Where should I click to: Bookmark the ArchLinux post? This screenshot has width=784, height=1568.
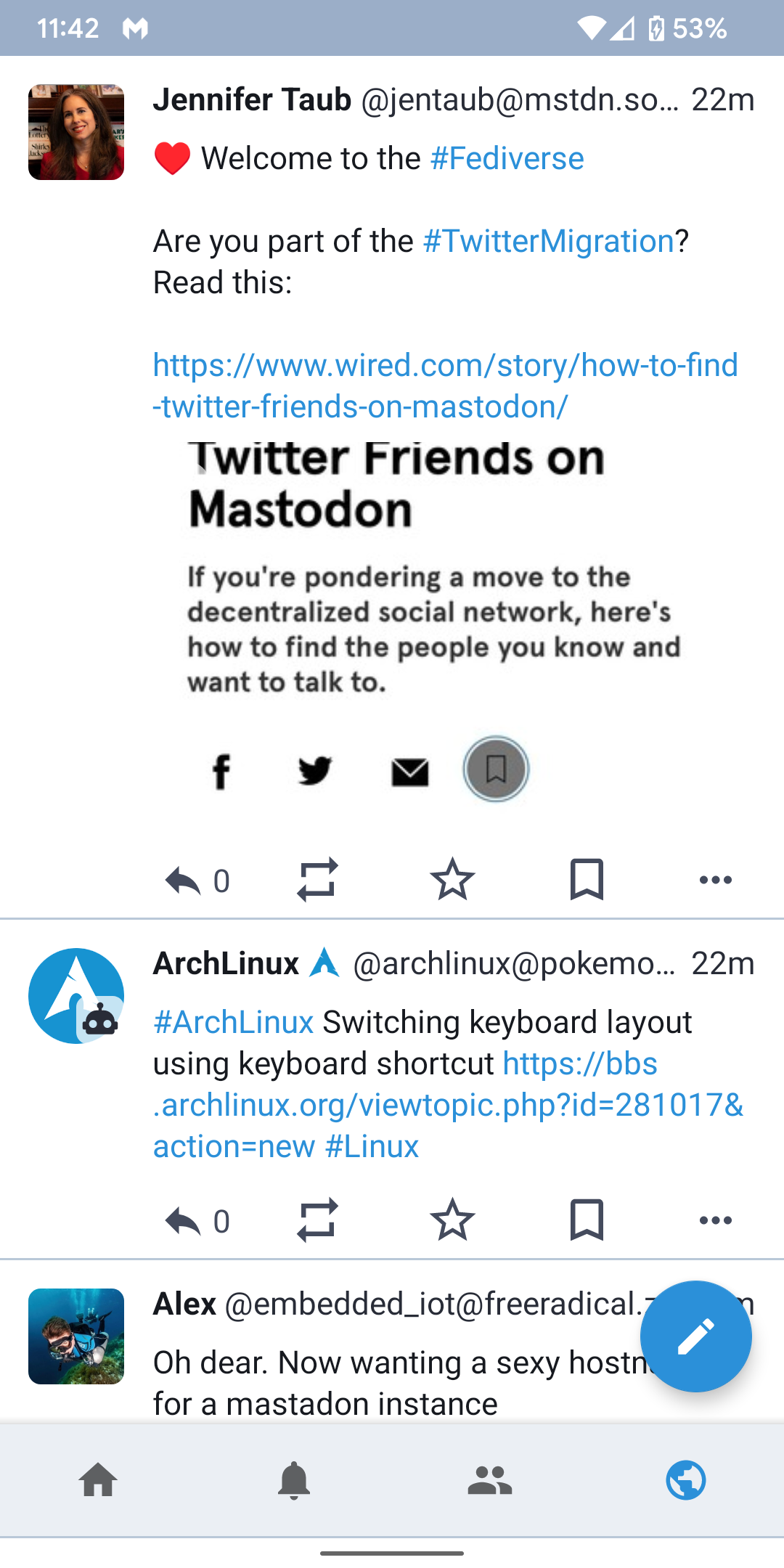point(587,1220)
